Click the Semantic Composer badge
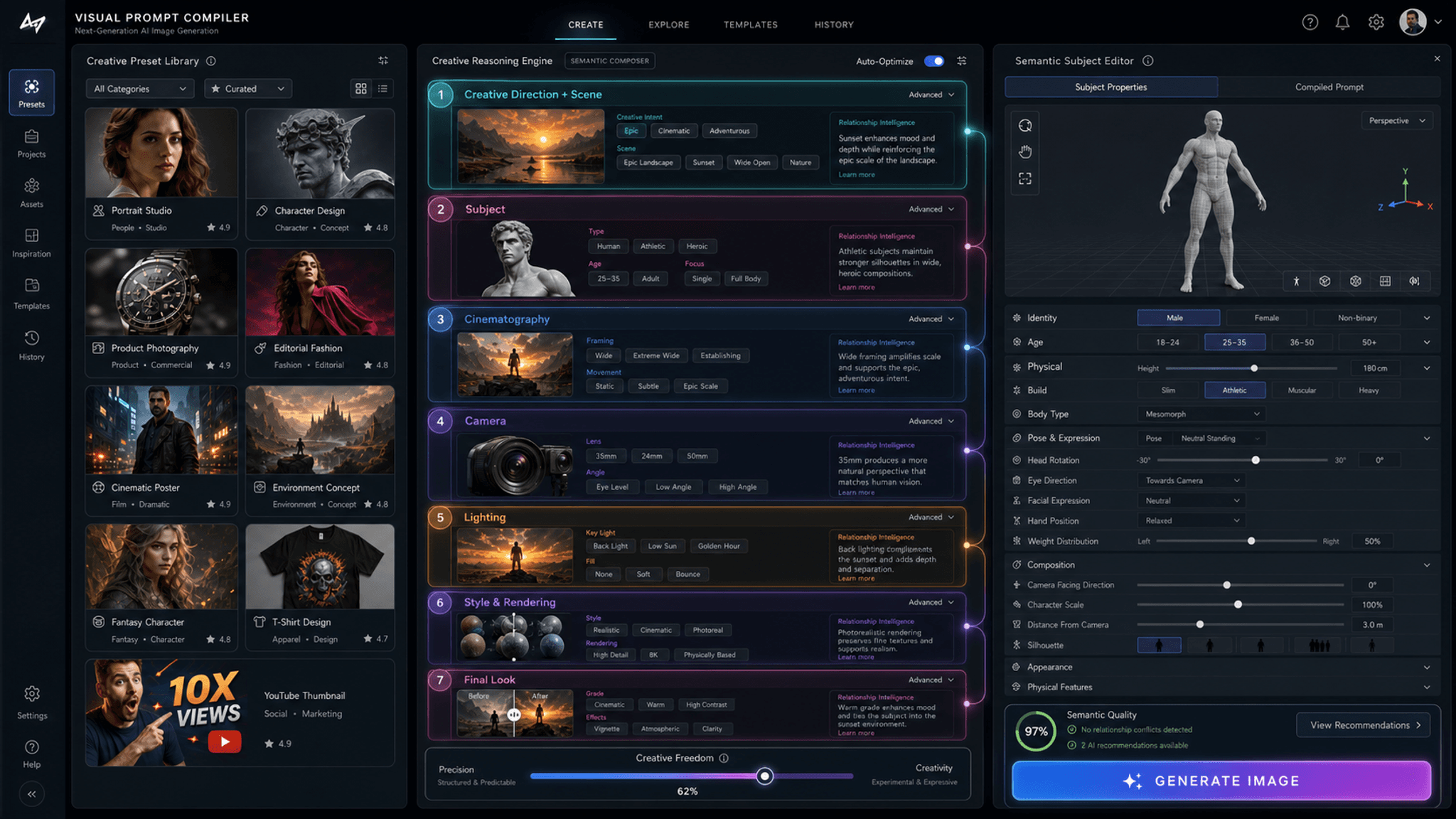 609,61
